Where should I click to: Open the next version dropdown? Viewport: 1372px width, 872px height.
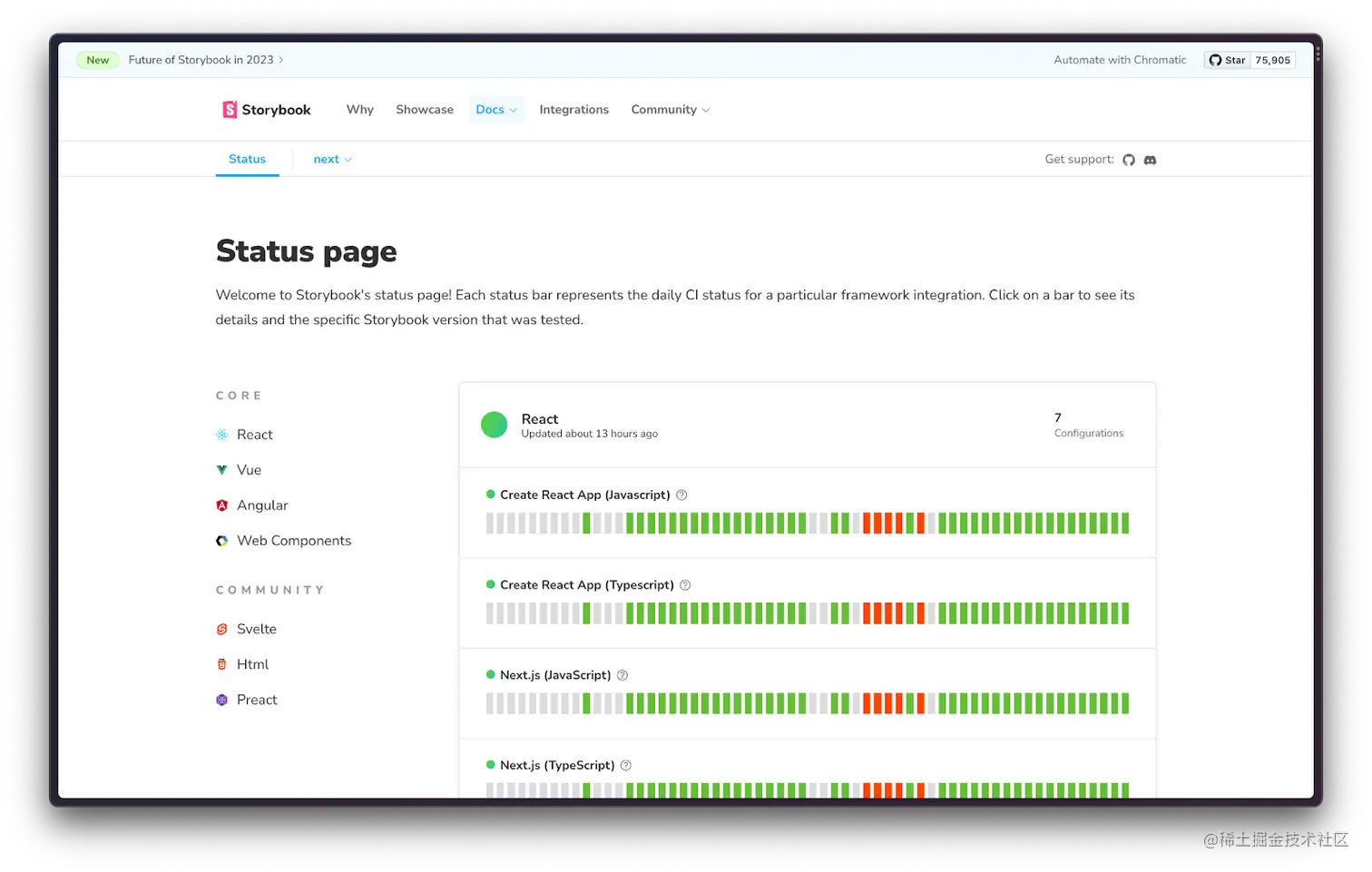(x=332, y=160)
